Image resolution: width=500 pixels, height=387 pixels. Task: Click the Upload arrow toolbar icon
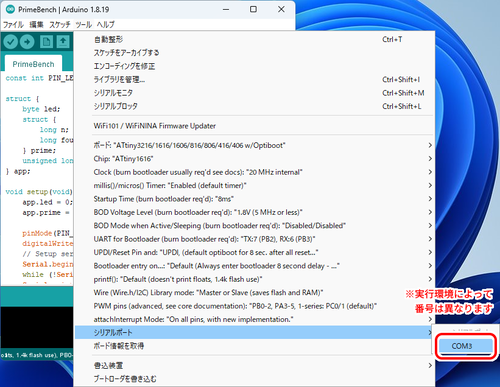click(27, 42)
